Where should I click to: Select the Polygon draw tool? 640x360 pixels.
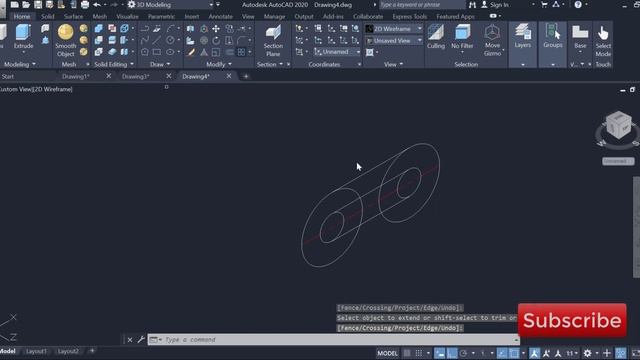click(x=144, y=52)
